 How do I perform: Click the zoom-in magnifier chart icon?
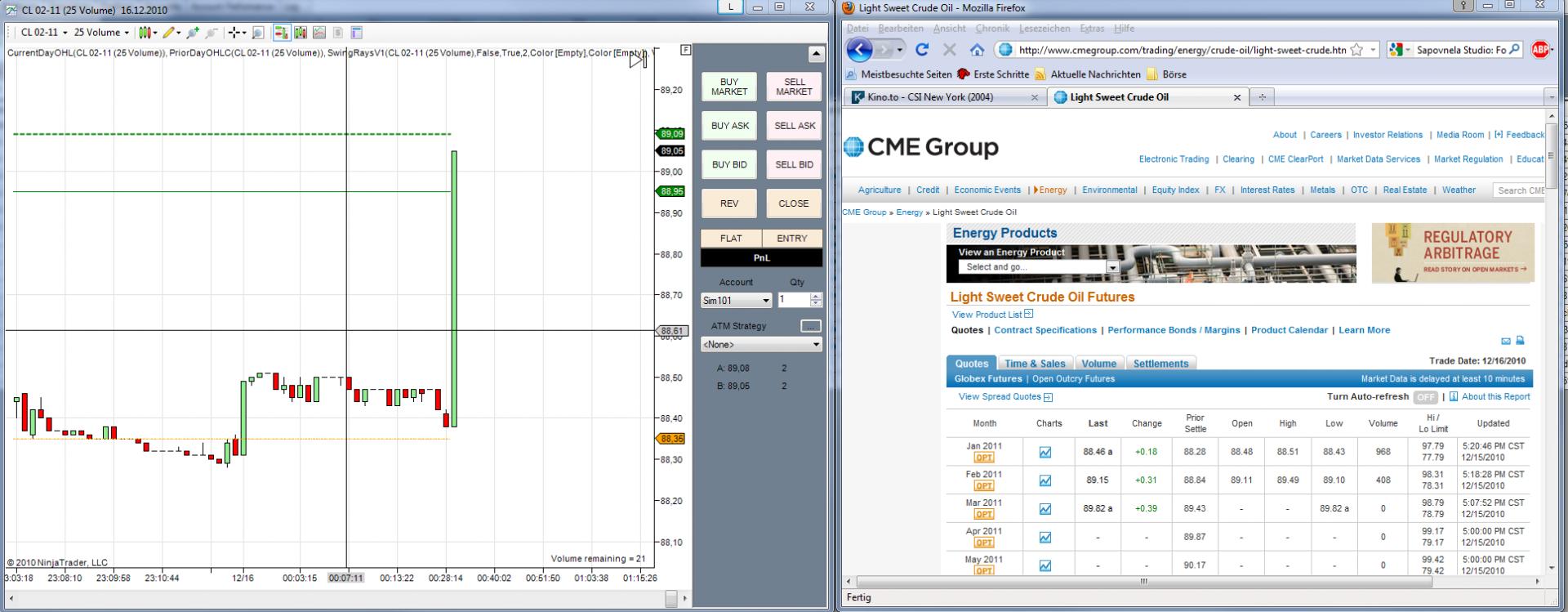click(193, 33)
